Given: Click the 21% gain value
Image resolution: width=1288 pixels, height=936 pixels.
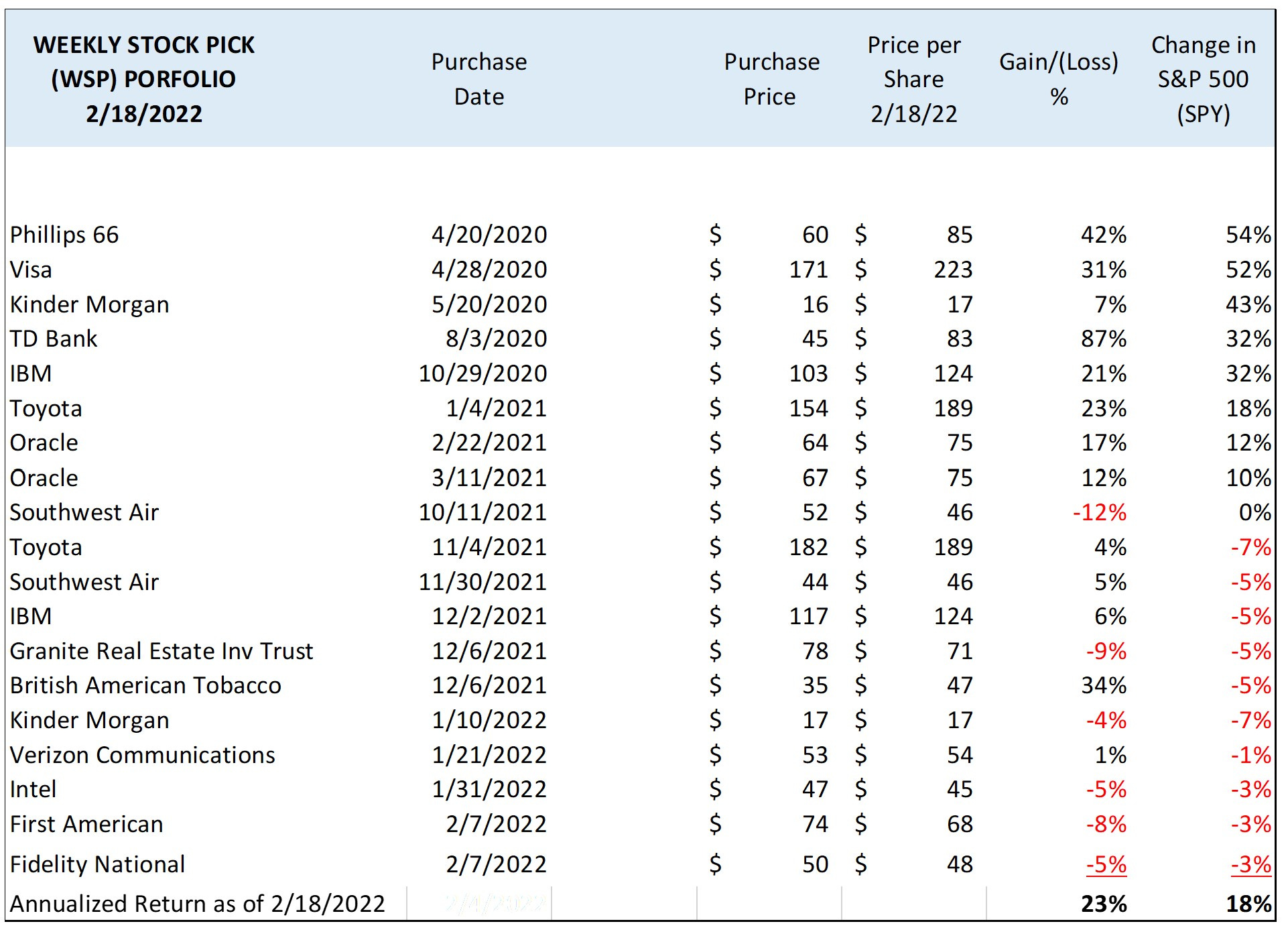Looking at the screenshot, I should coord(1104,373).
